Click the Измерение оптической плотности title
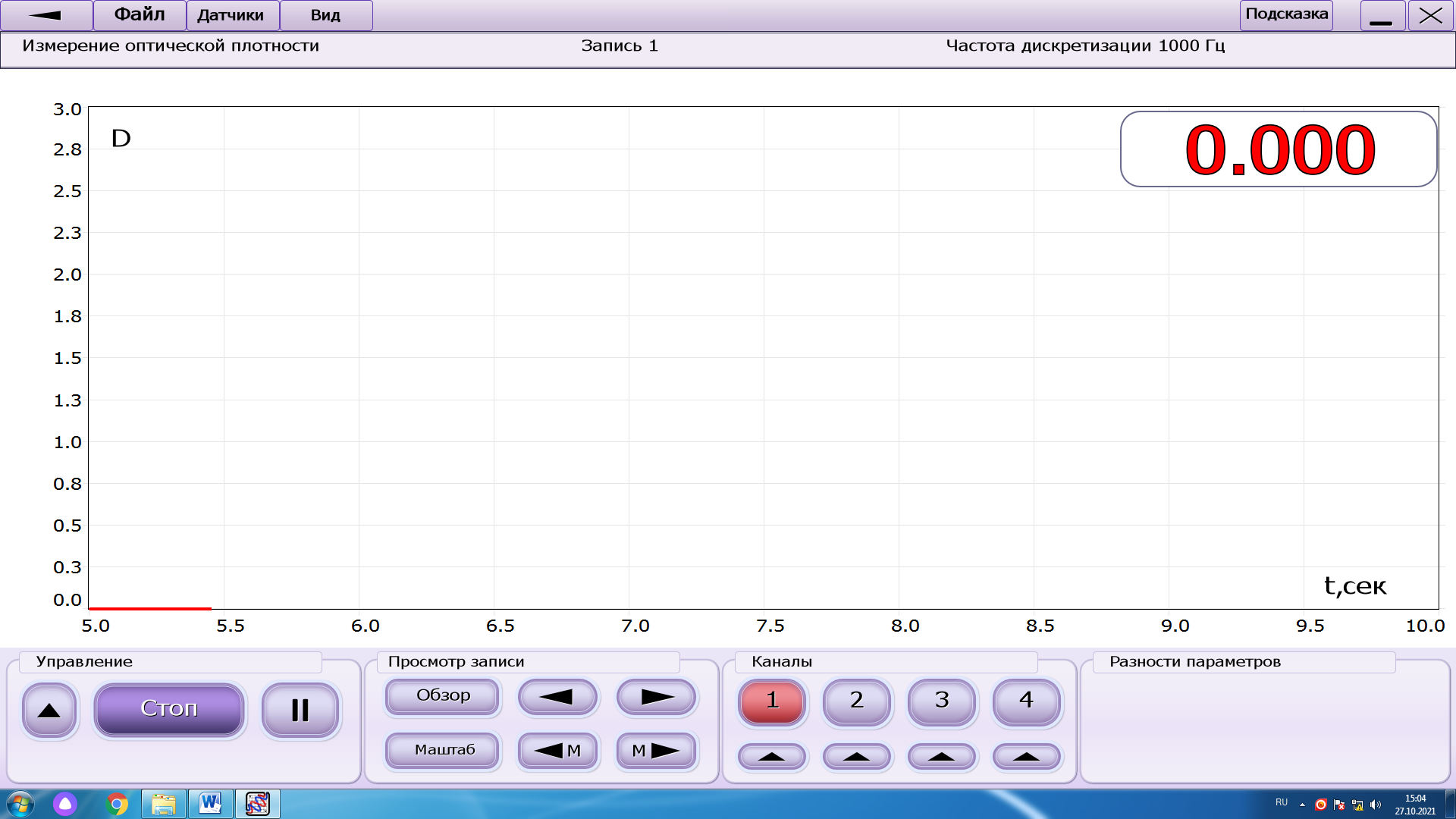 171,46
